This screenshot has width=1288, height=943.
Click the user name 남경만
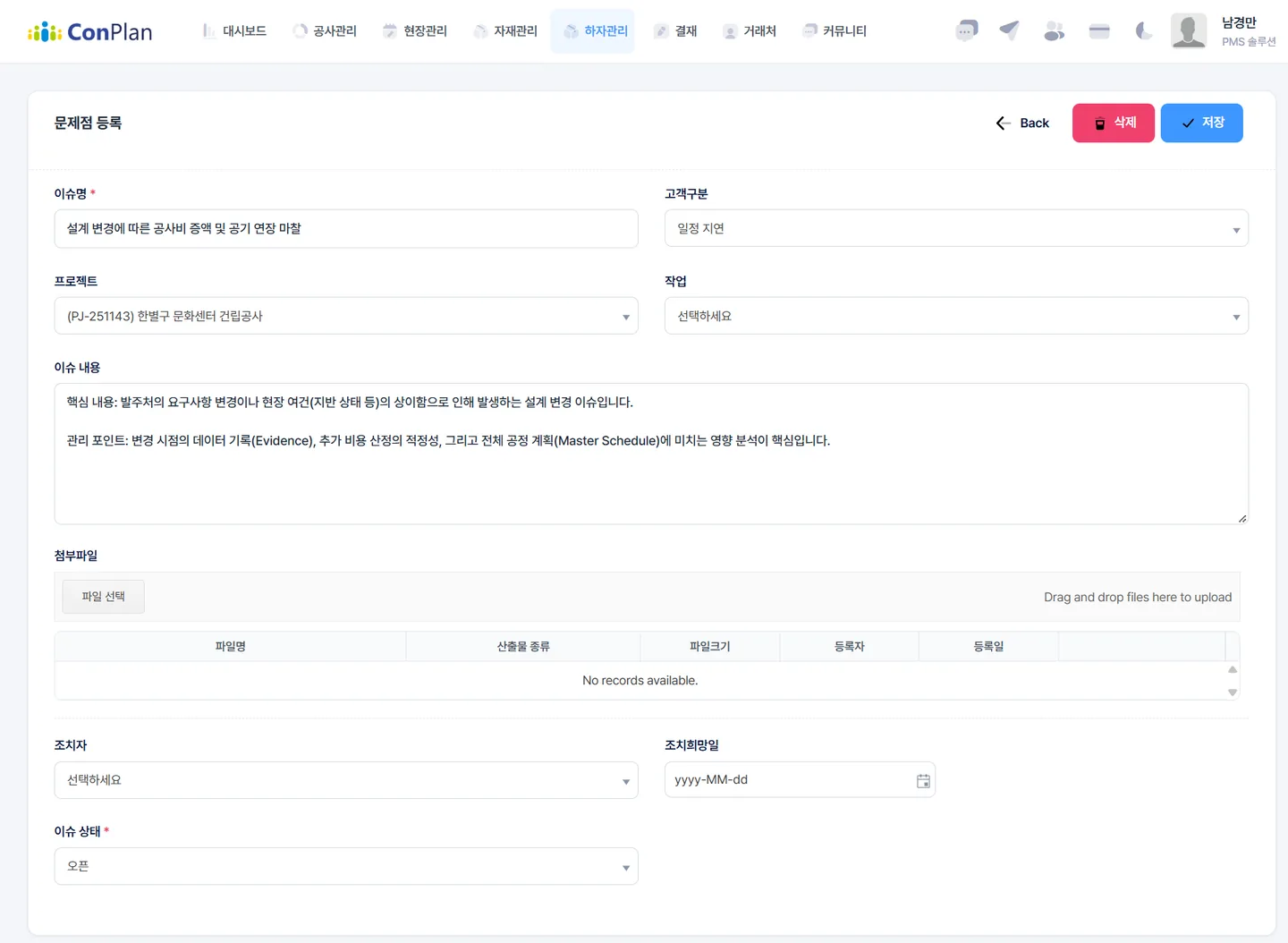pos(1239,23)
